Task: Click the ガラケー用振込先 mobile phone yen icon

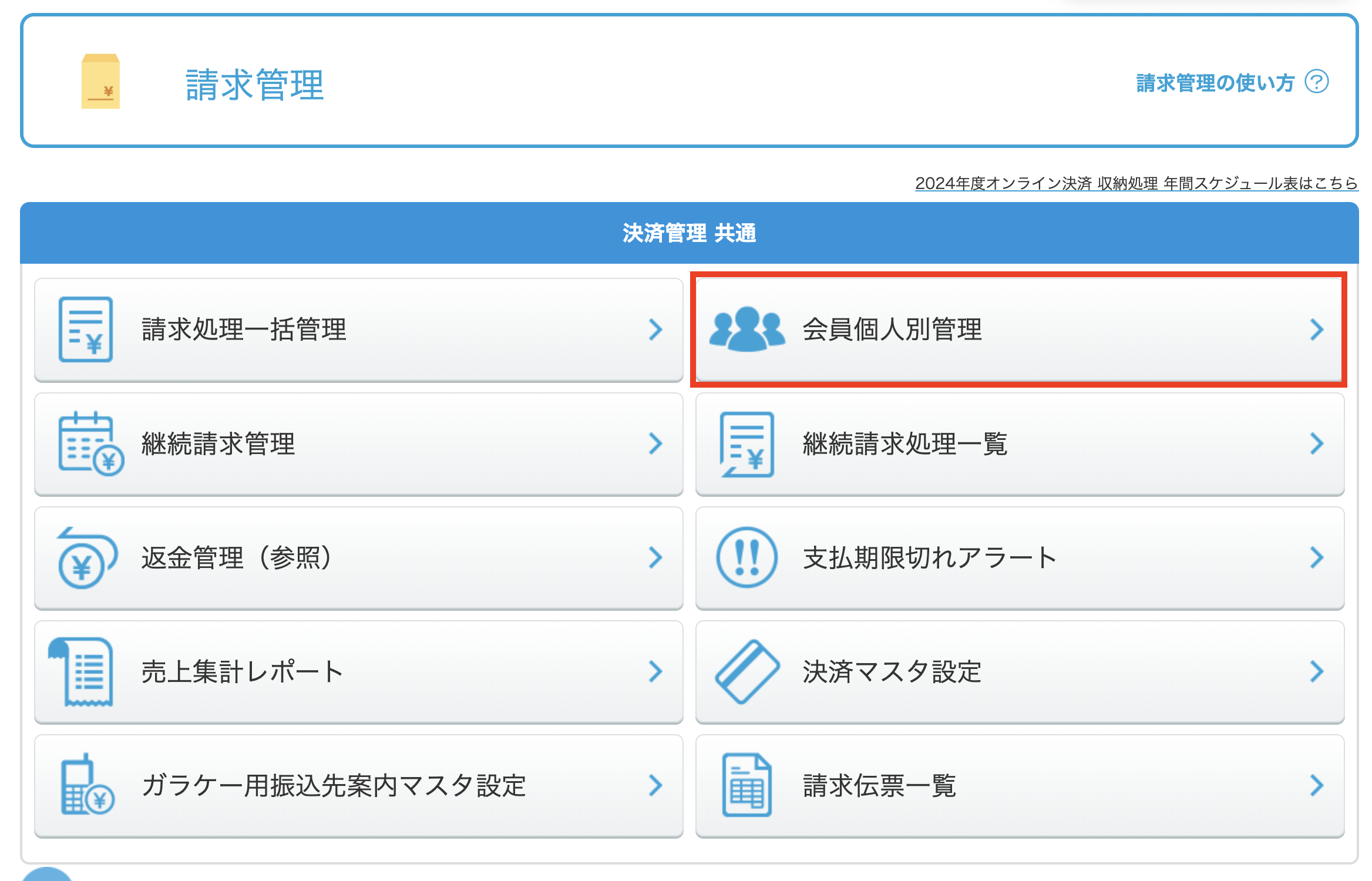Action: click(x=88, y=784)
